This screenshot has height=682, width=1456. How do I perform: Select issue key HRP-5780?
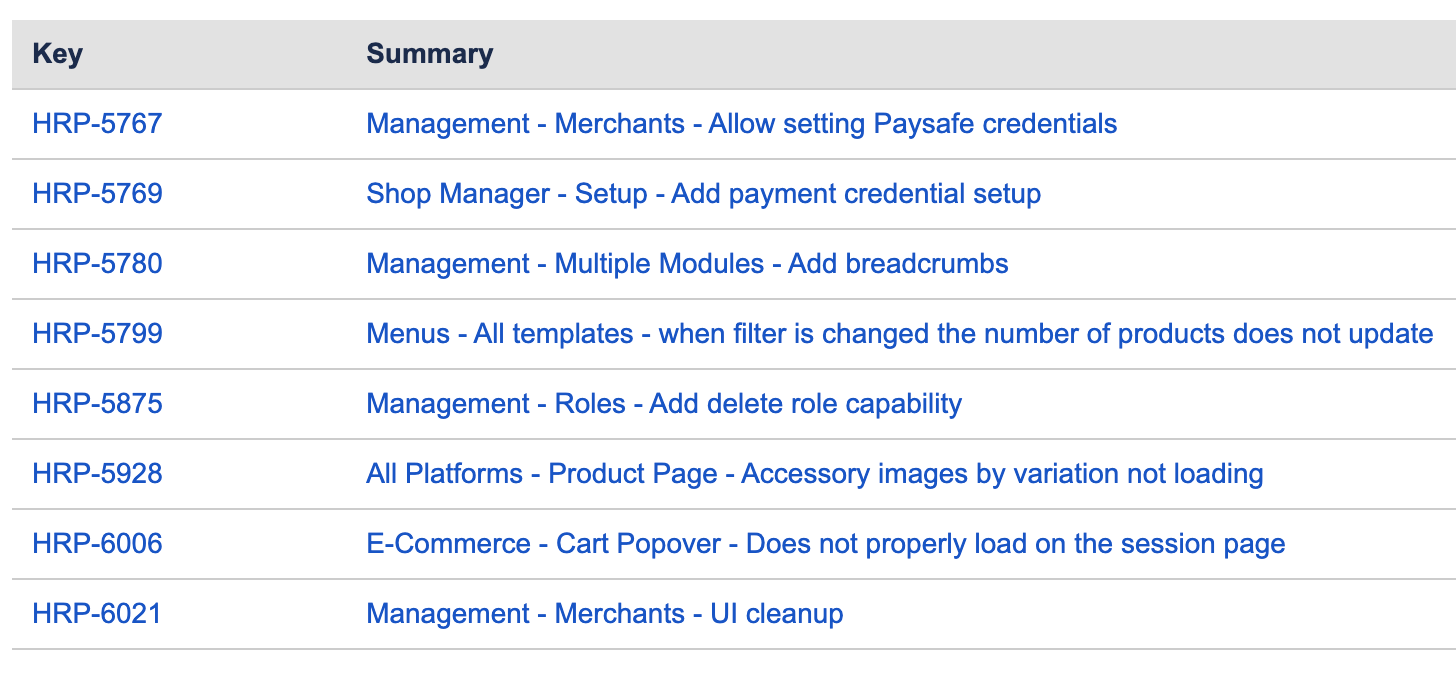(x=97, y=264)
